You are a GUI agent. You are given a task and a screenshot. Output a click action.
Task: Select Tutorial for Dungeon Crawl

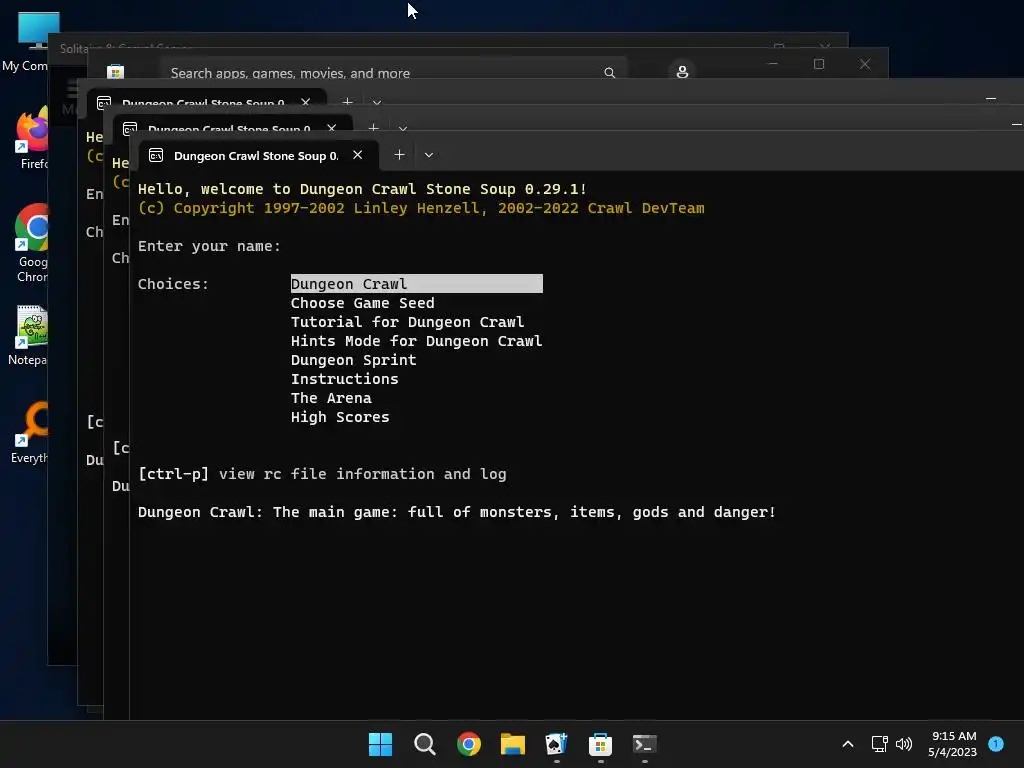(x=408, y=322)
